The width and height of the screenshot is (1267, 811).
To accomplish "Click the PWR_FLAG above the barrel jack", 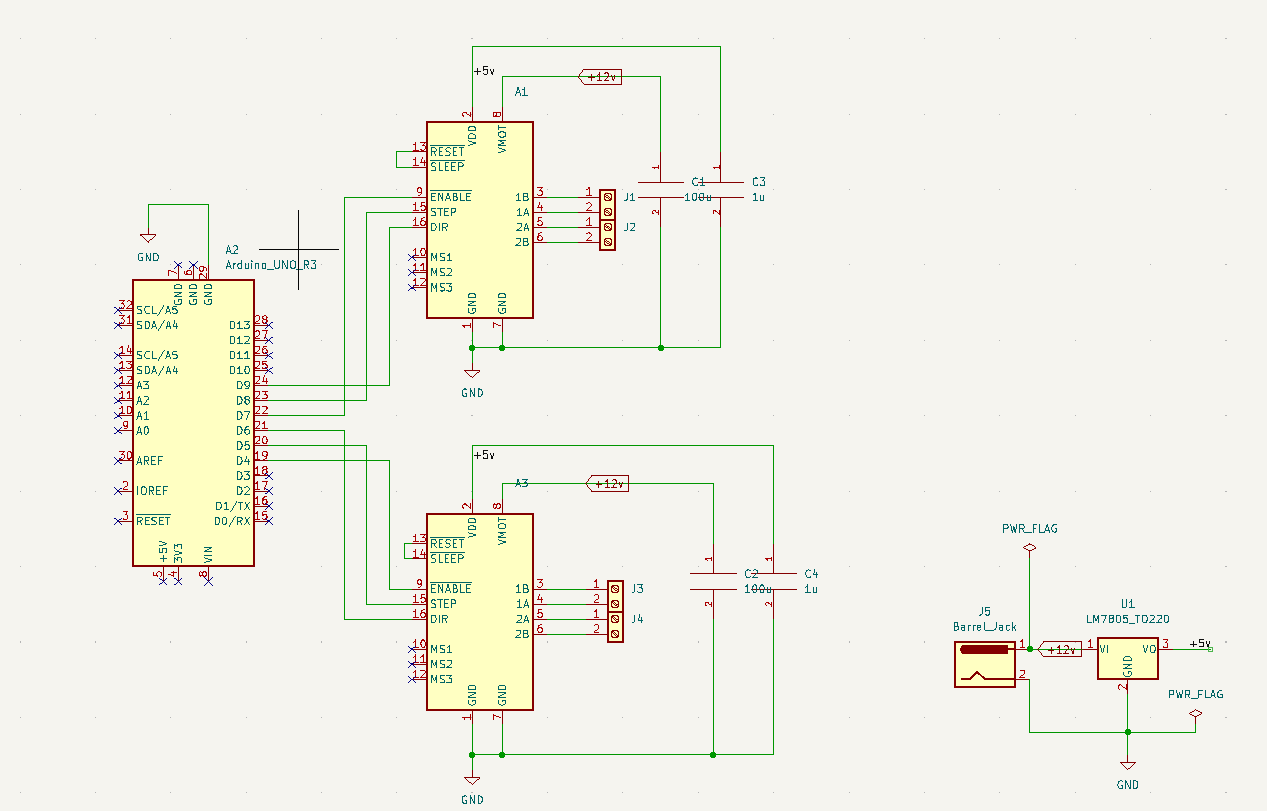I will point(1029,546).
